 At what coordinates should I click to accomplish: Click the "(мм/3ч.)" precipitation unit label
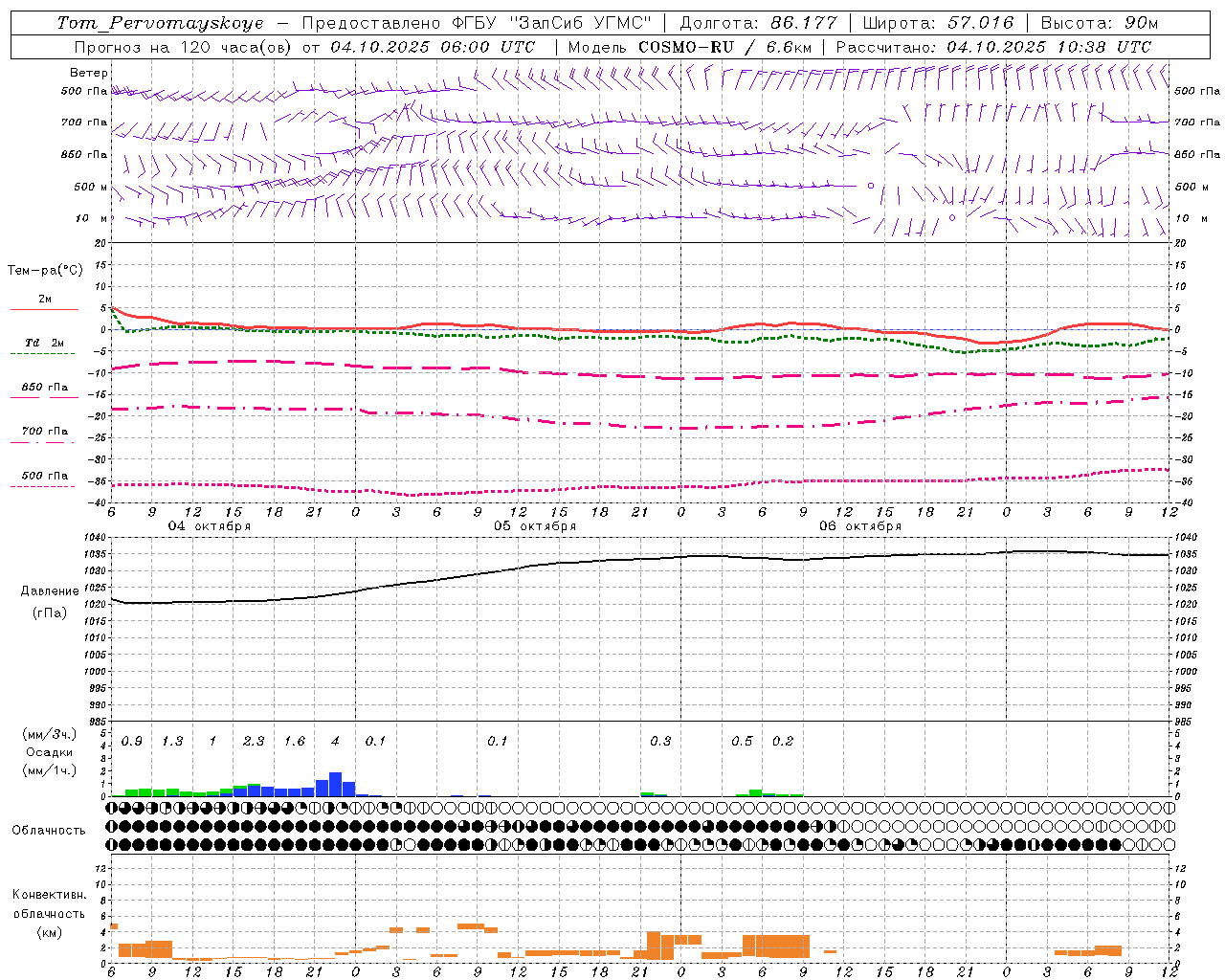50,734
